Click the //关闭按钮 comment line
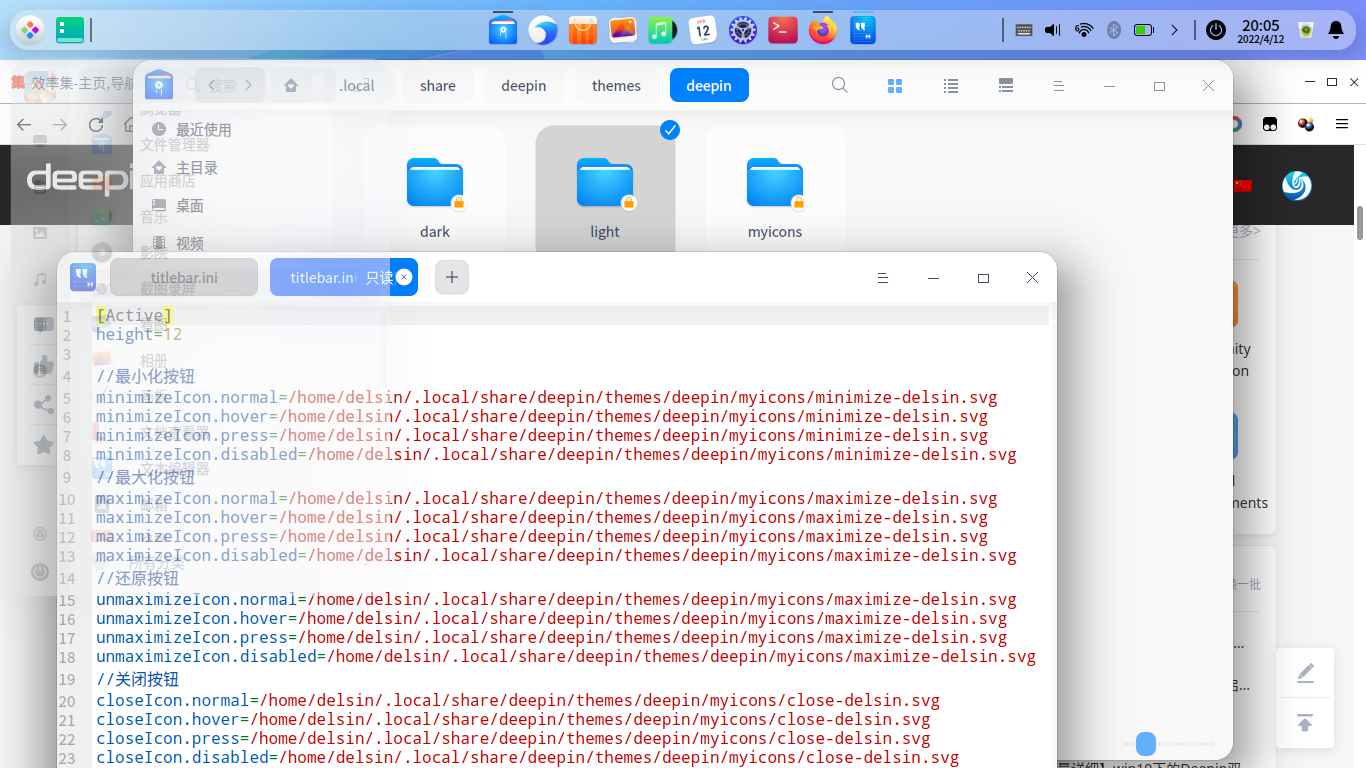 point(138,680)
